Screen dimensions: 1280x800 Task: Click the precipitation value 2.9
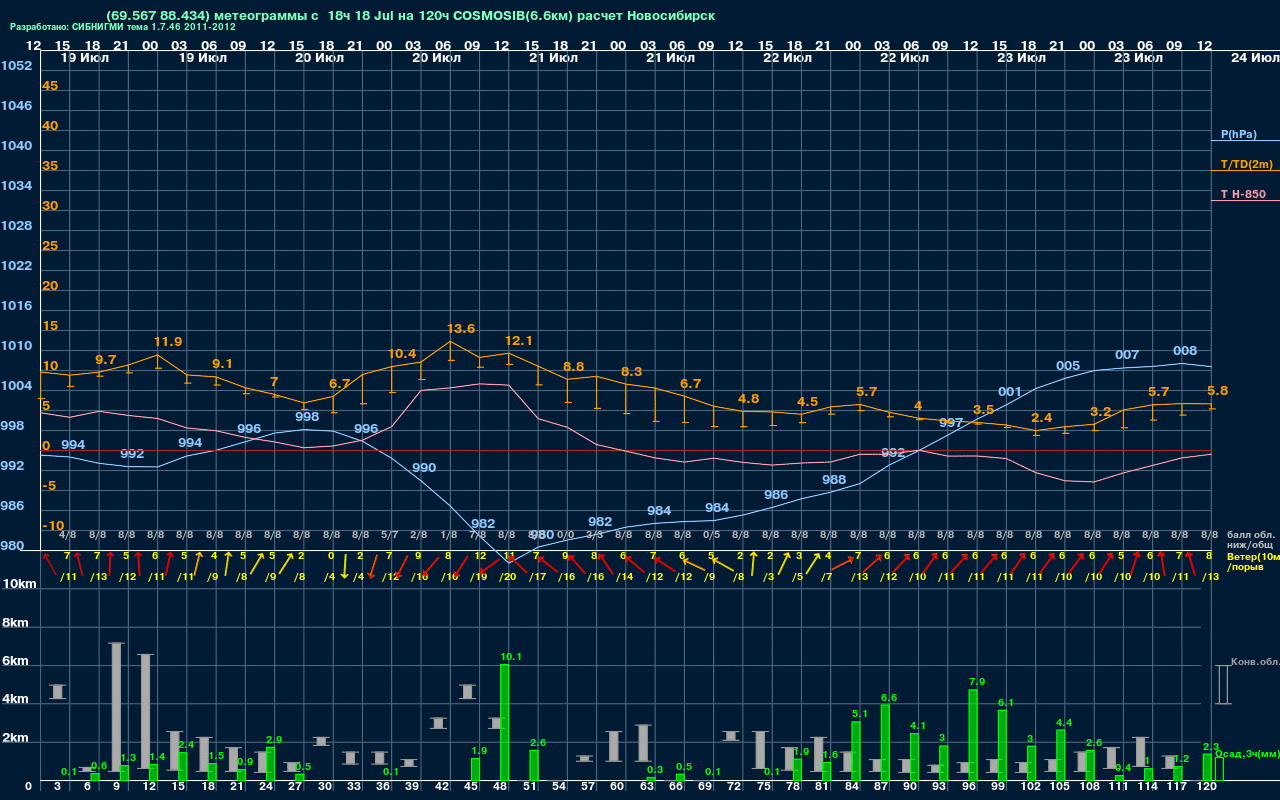click(x=274, y=739)
